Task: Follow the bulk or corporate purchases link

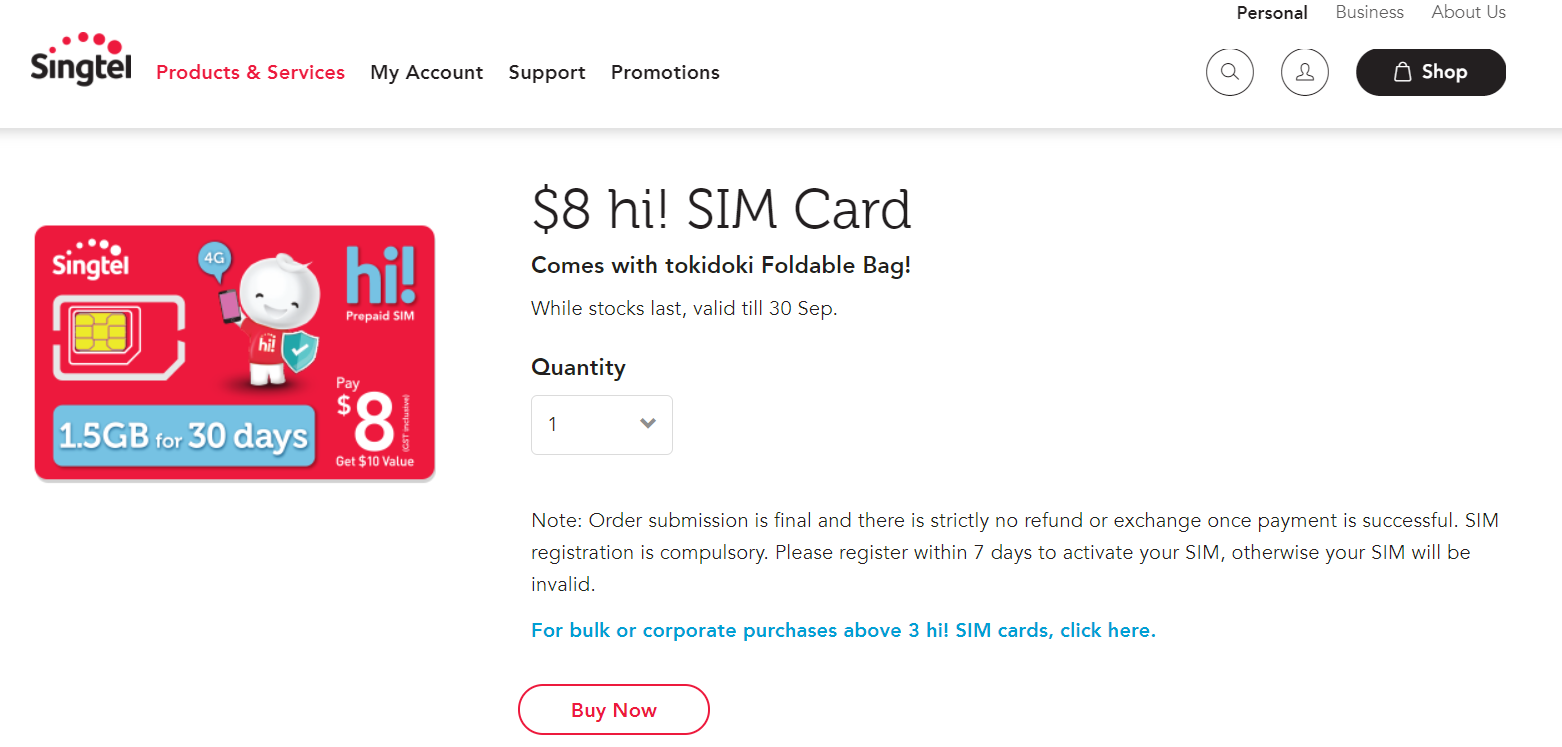Action: (x=843, y=630)
